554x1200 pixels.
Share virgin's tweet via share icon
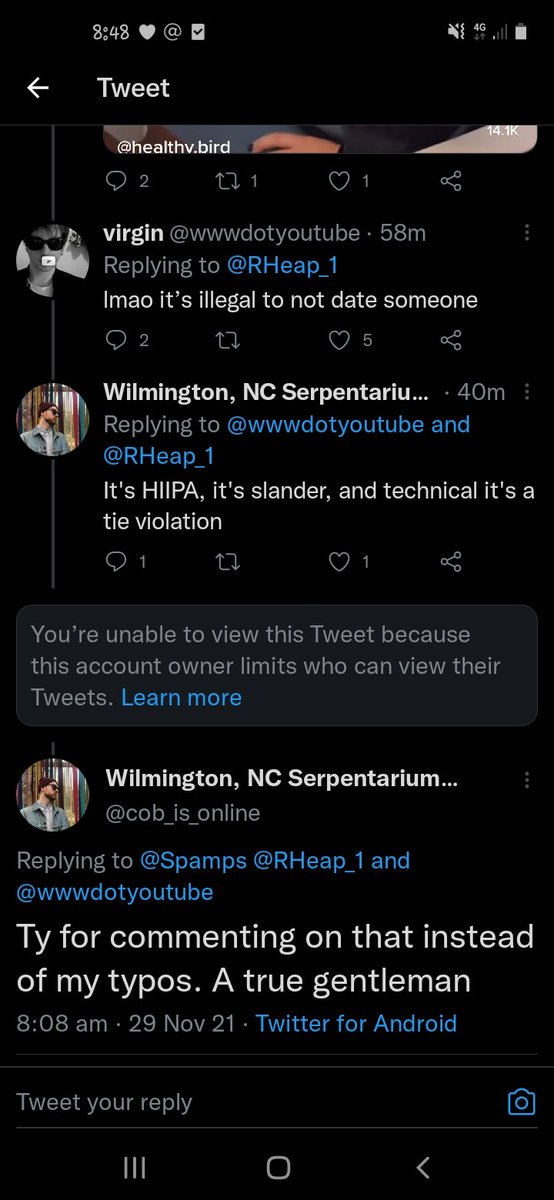(x=452, y=340)
